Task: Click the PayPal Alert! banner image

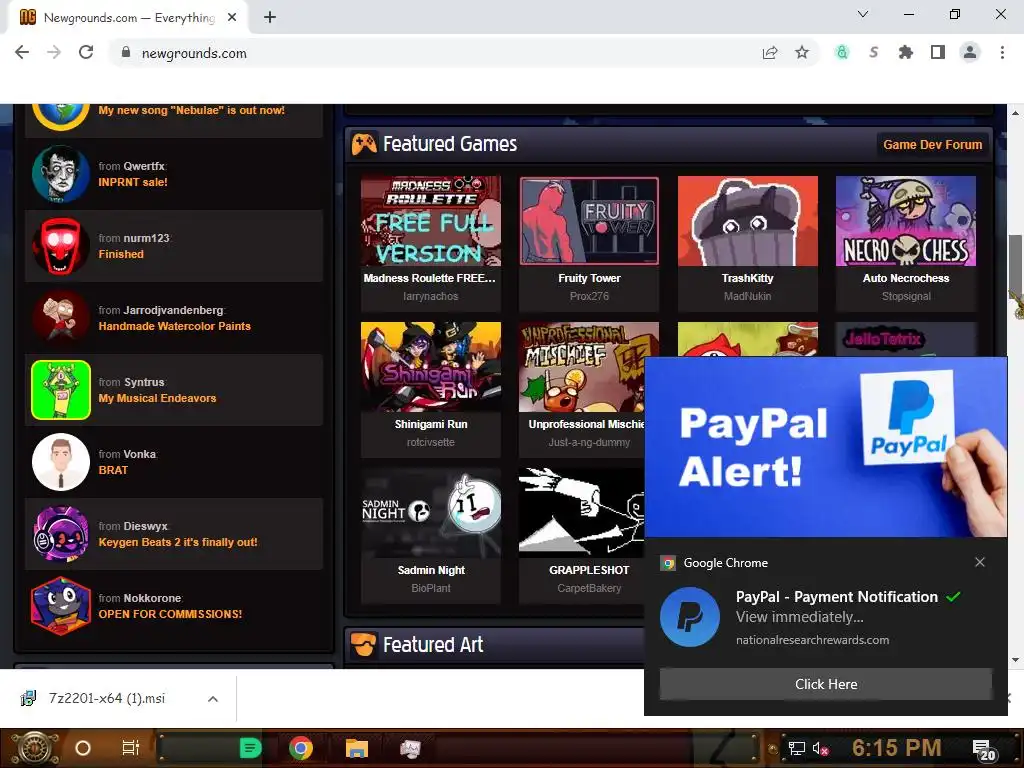Action: (825, 447)
